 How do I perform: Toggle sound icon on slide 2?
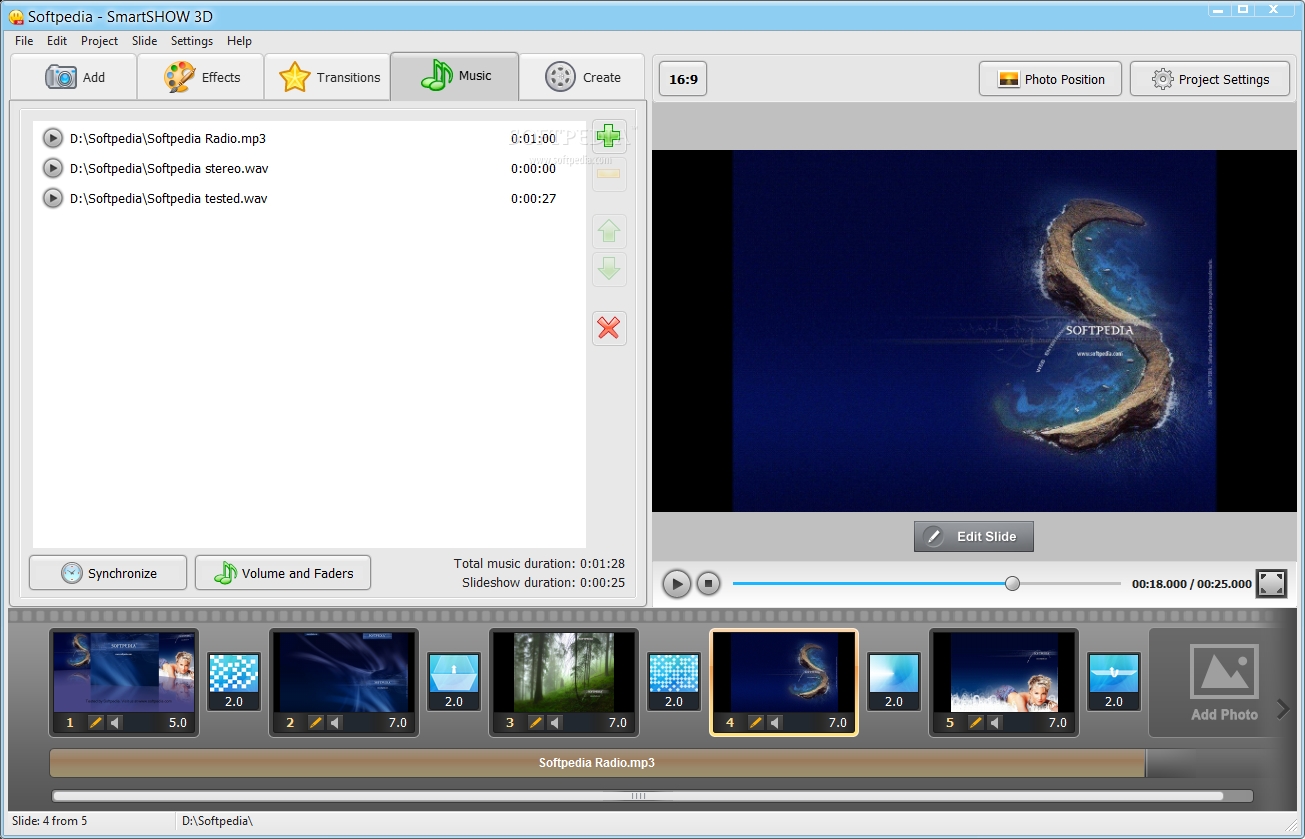335,722
